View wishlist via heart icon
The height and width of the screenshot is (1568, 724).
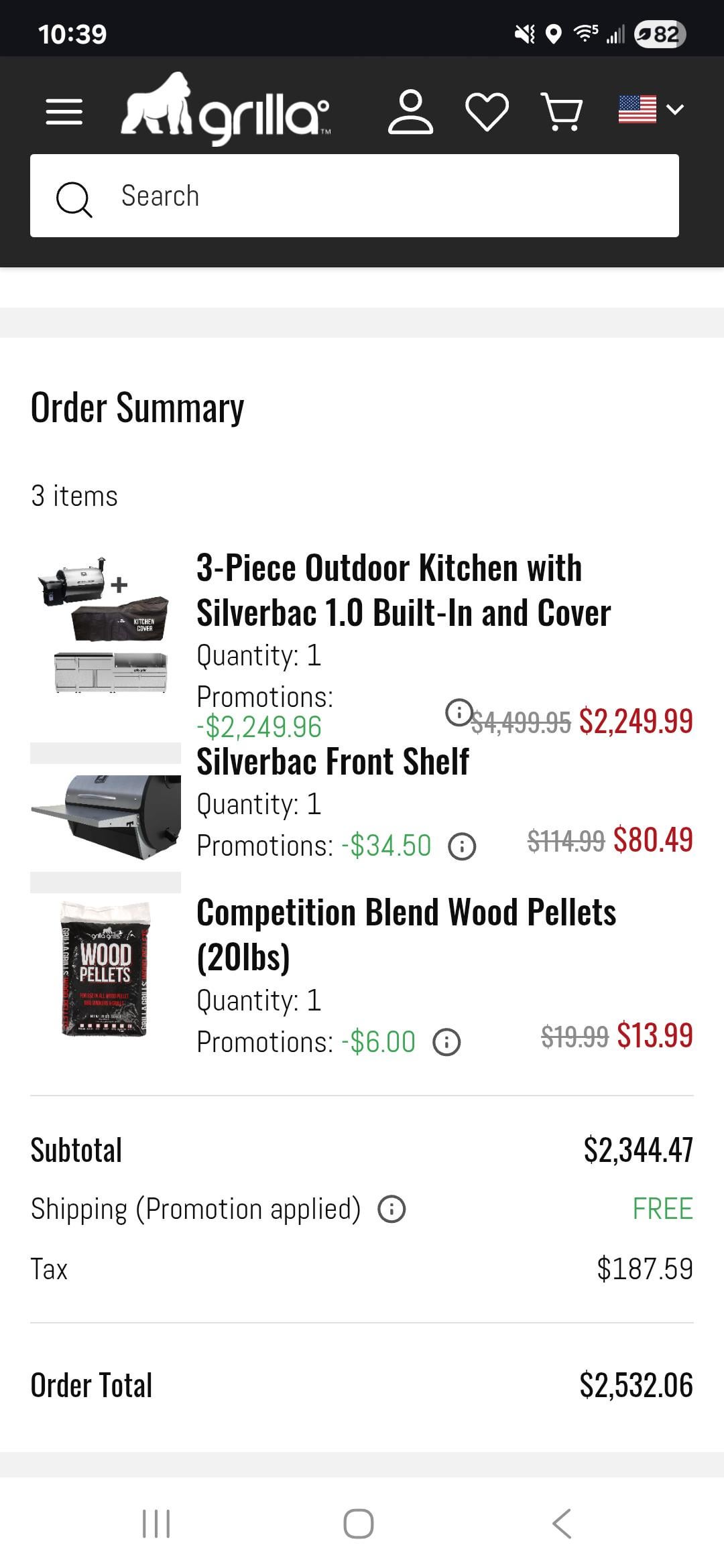[x=487, y=111]
